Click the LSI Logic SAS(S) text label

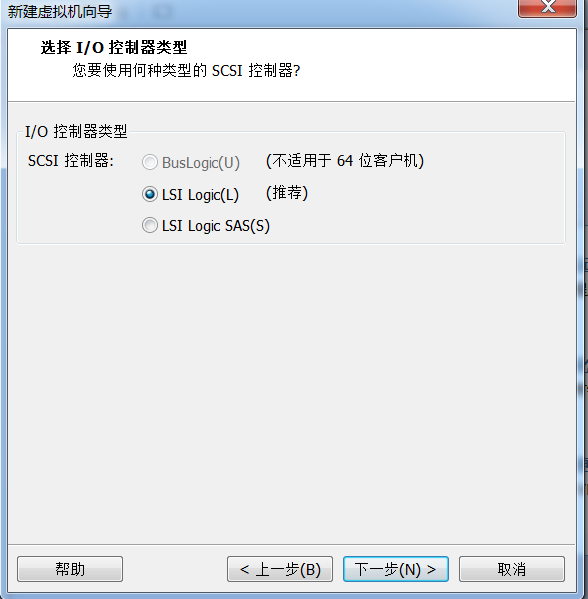pos(216,226)
